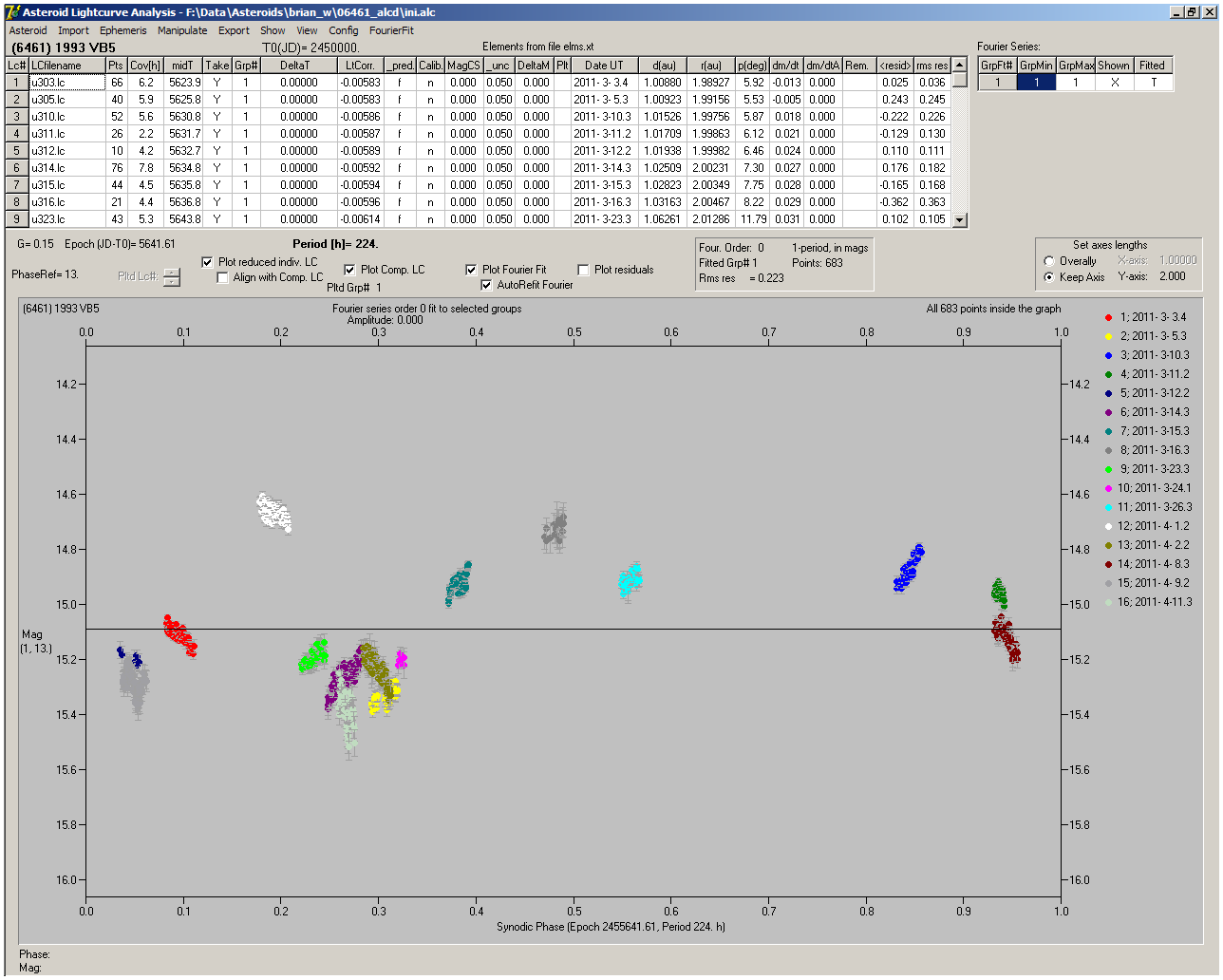Click green legend dot for 2011-3-11.2

click(1108, 374)
